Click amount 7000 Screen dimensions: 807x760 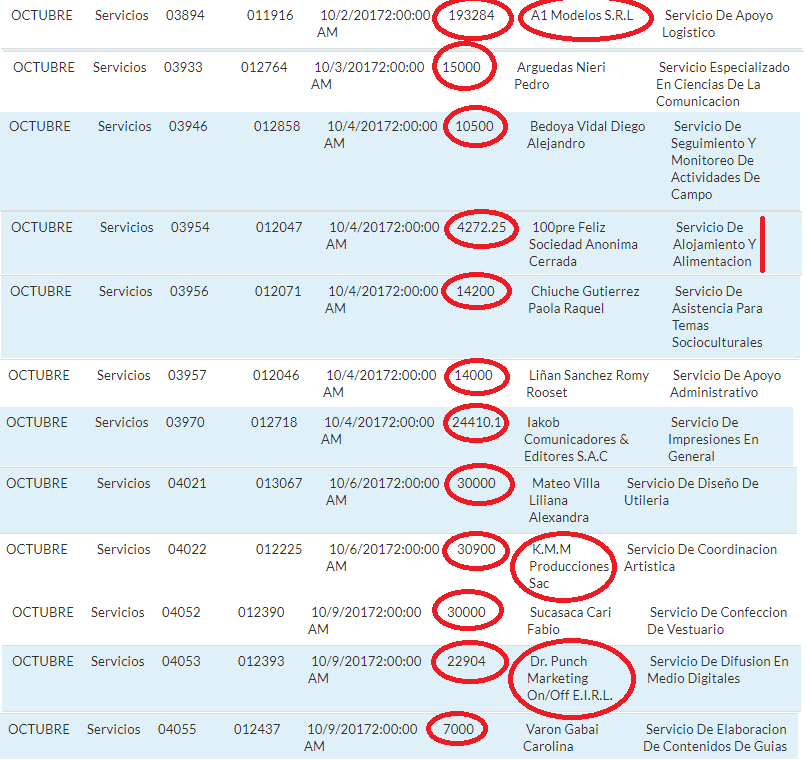(459, 730)
